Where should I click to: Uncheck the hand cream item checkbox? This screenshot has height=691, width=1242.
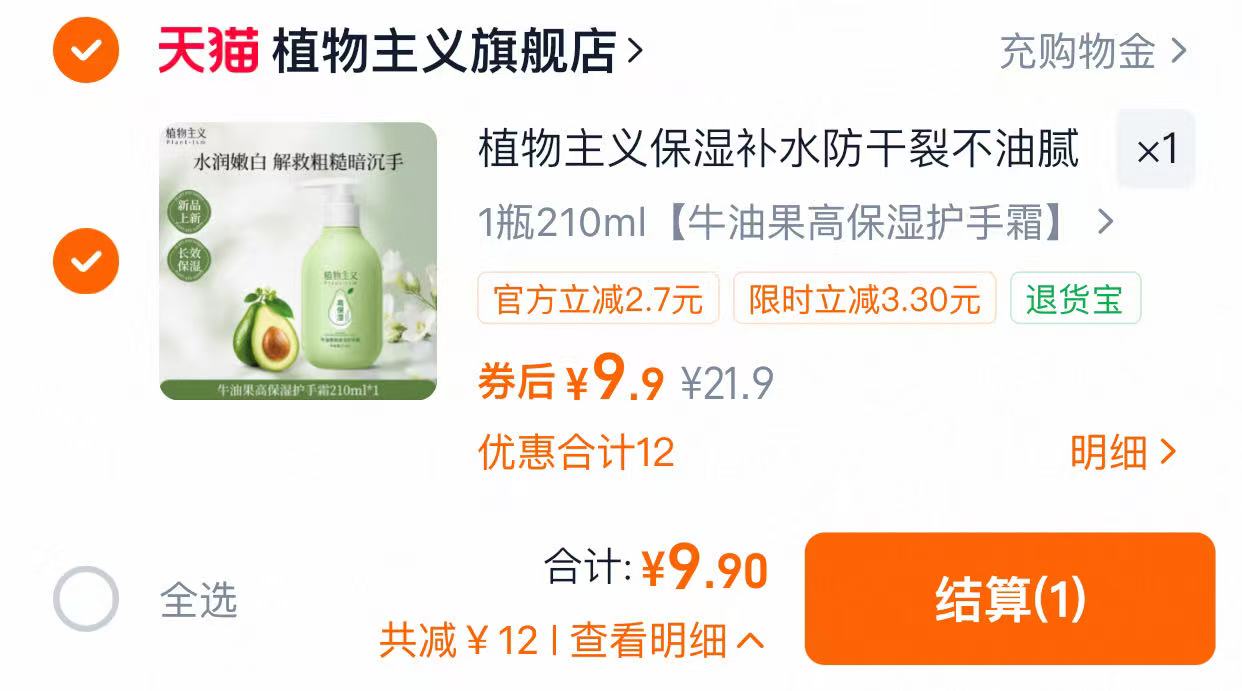click(86, 261)
